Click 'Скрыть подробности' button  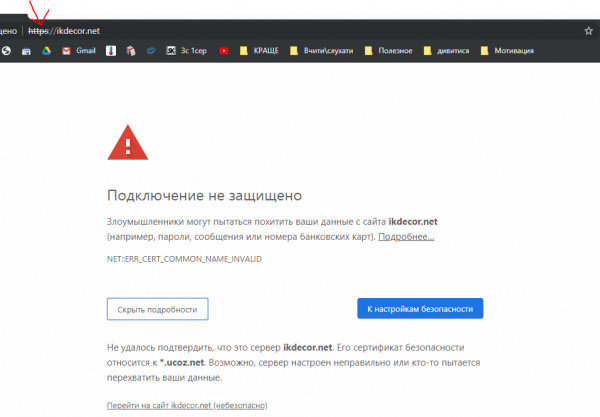click(158, 309)
